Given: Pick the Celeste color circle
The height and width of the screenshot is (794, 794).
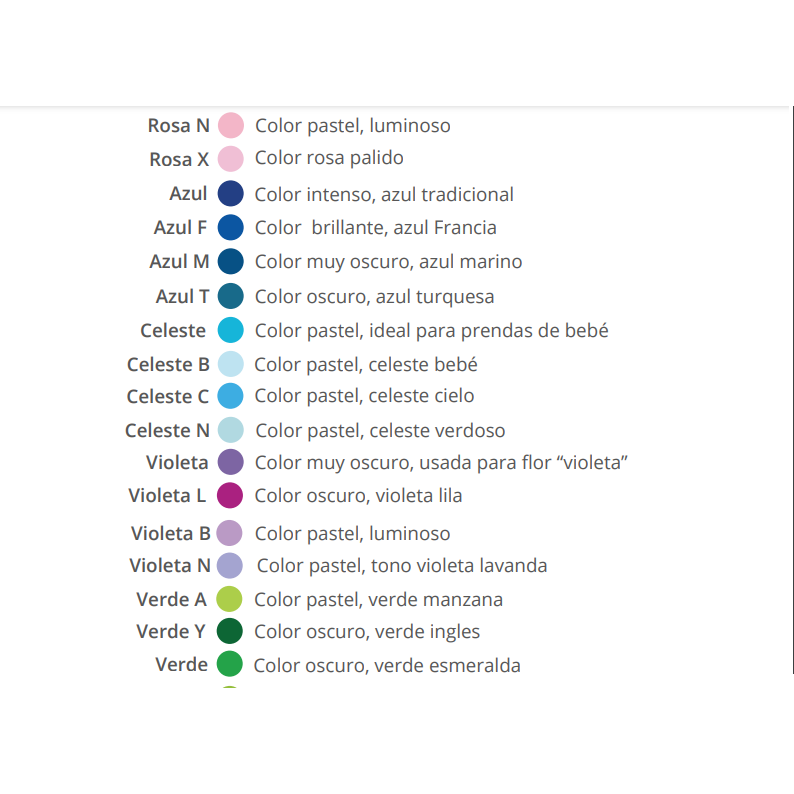Looking at the screenshot, I should click(231, 330).
